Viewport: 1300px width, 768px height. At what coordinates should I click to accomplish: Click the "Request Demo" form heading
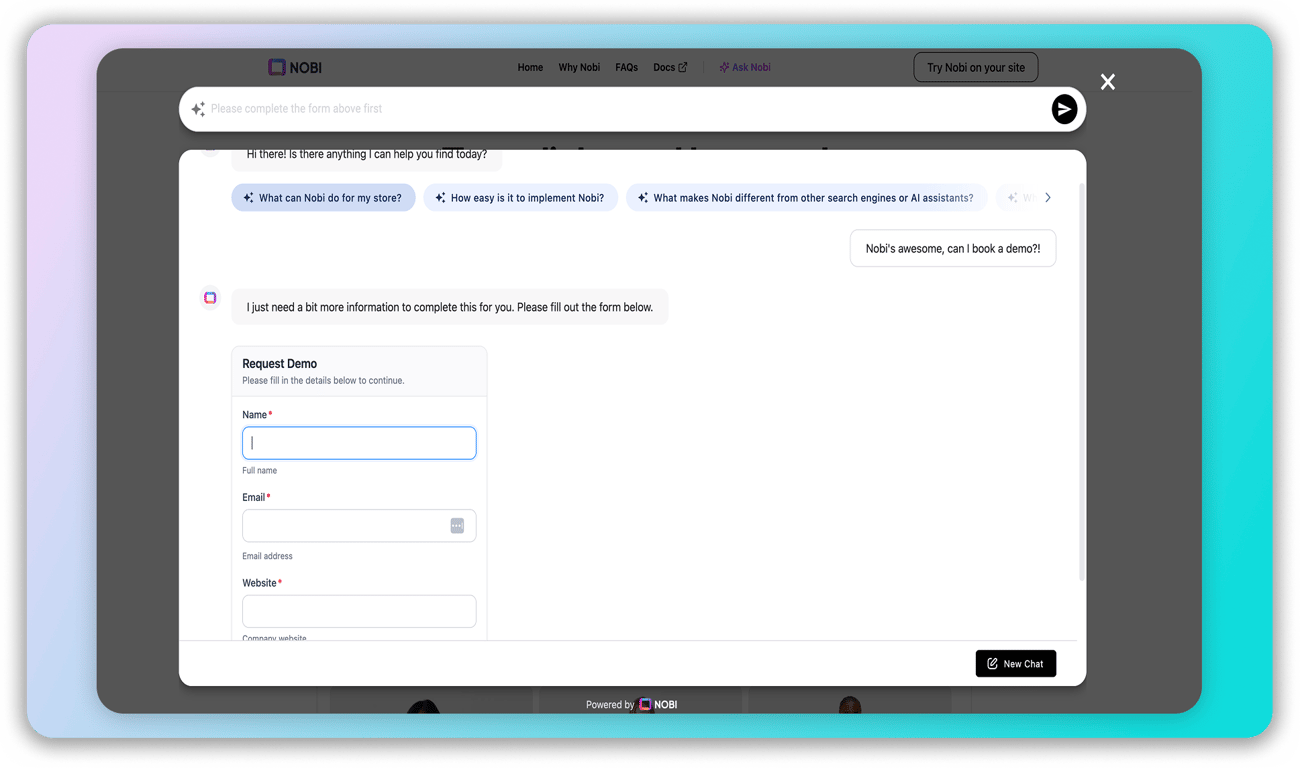click(x=280, y=364)
